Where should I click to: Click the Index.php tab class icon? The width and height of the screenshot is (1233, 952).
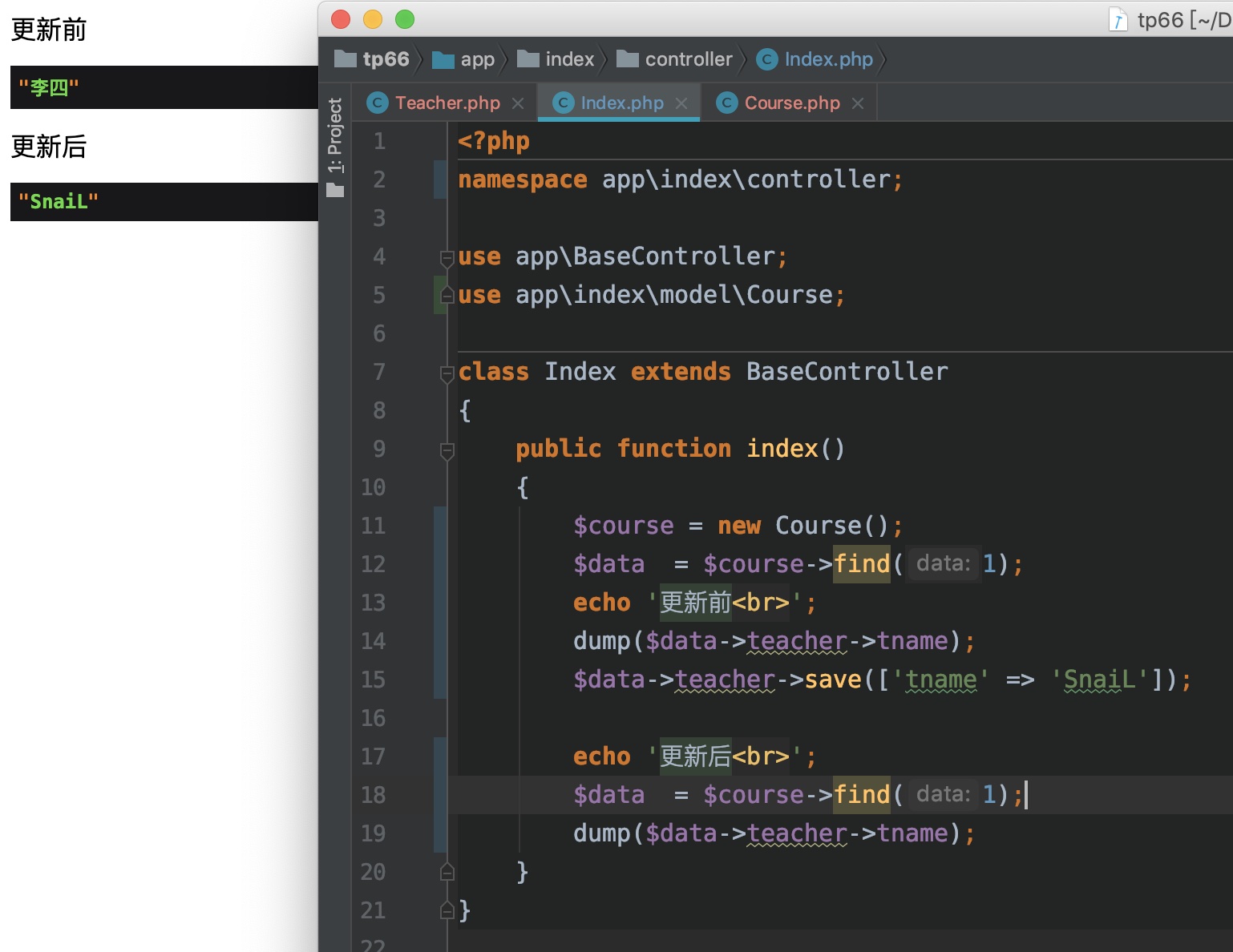pos(564,103)
